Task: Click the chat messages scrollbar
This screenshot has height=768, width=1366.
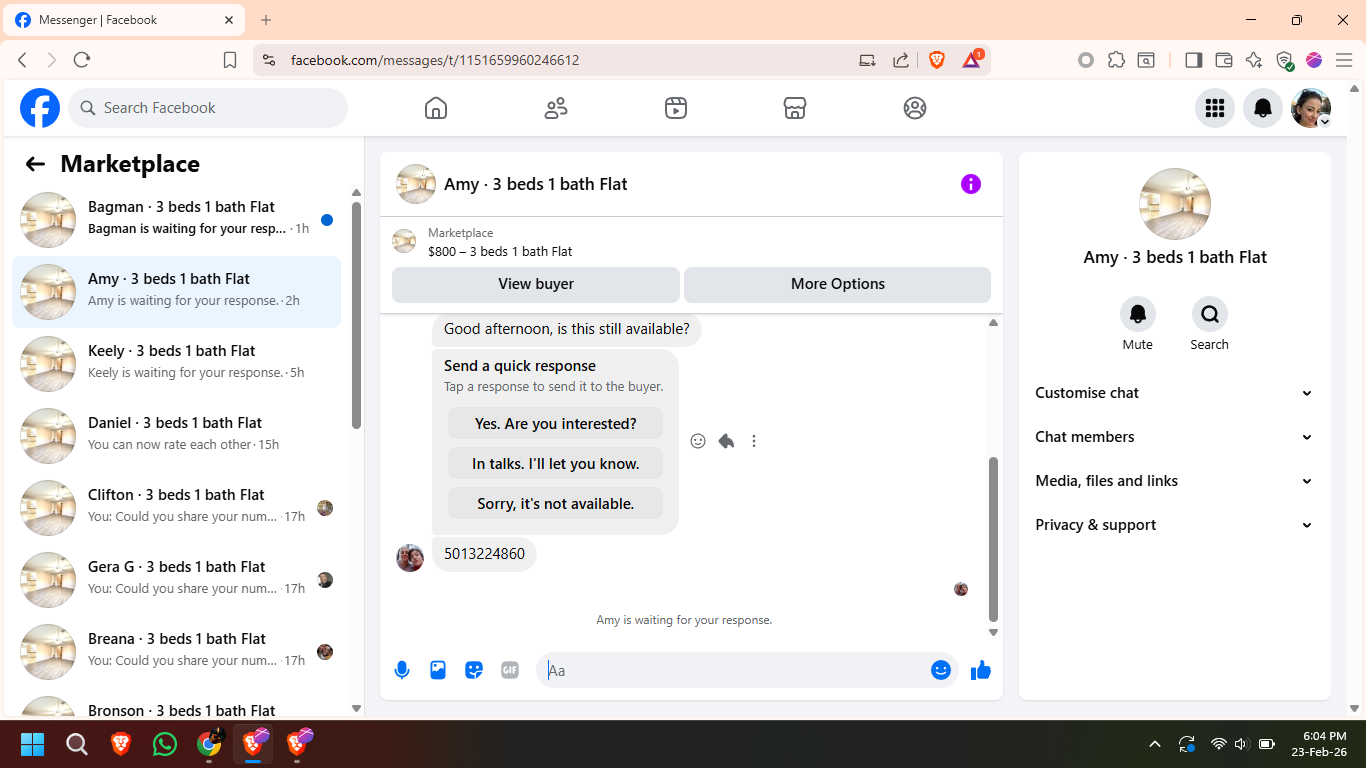Action: pyautogui.click(x=993, y=540)
